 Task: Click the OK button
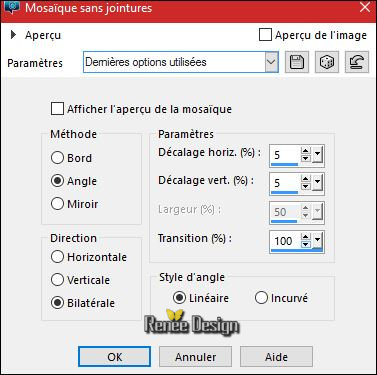[114, 357]
